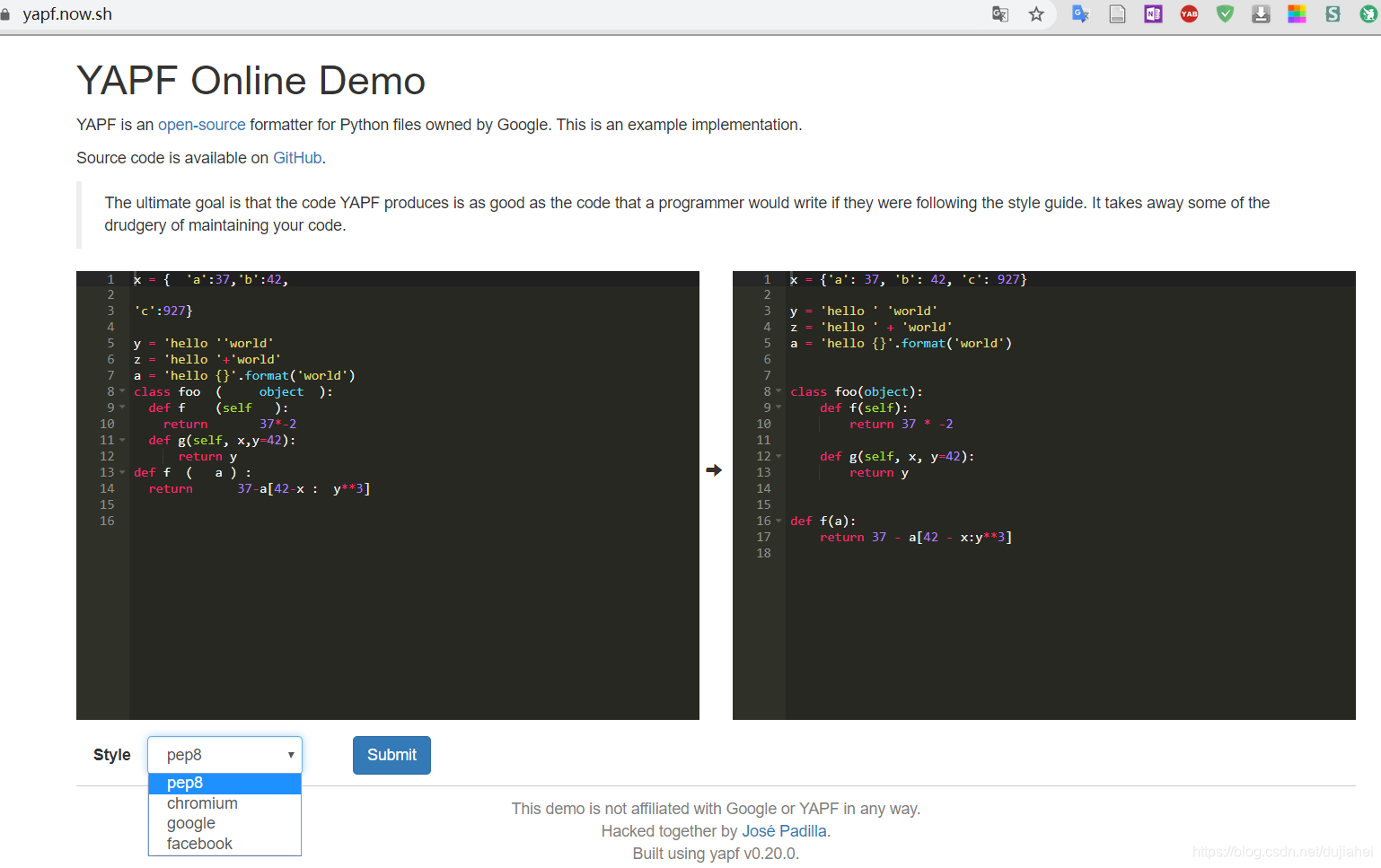Viewport: 1381px width, 868px height.
Task: Click in the output code editor empty area
Action: (1070, 637)
